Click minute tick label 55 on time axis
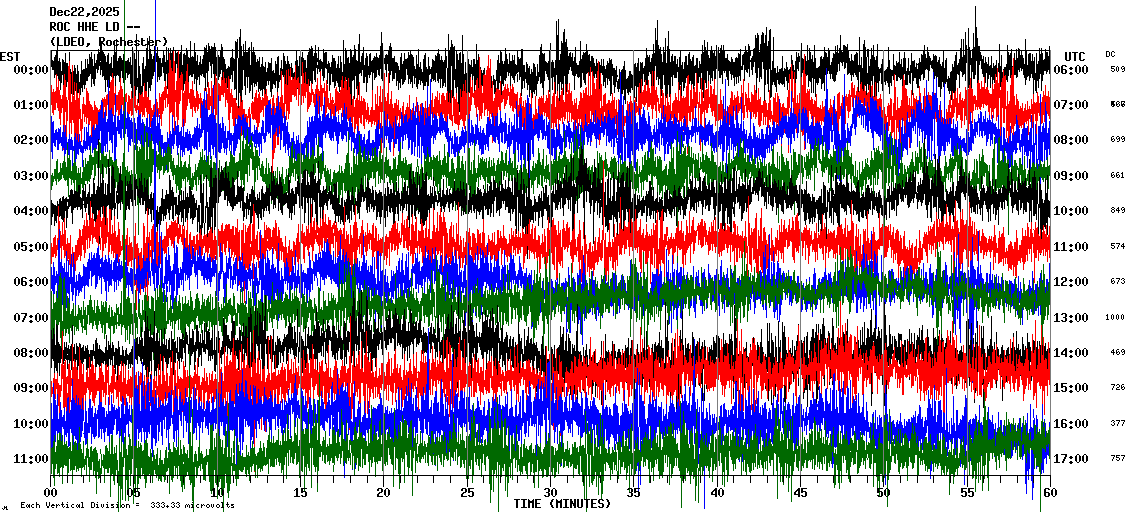The width and height of the screenshot is (1130, 519). tap(967, 493)
